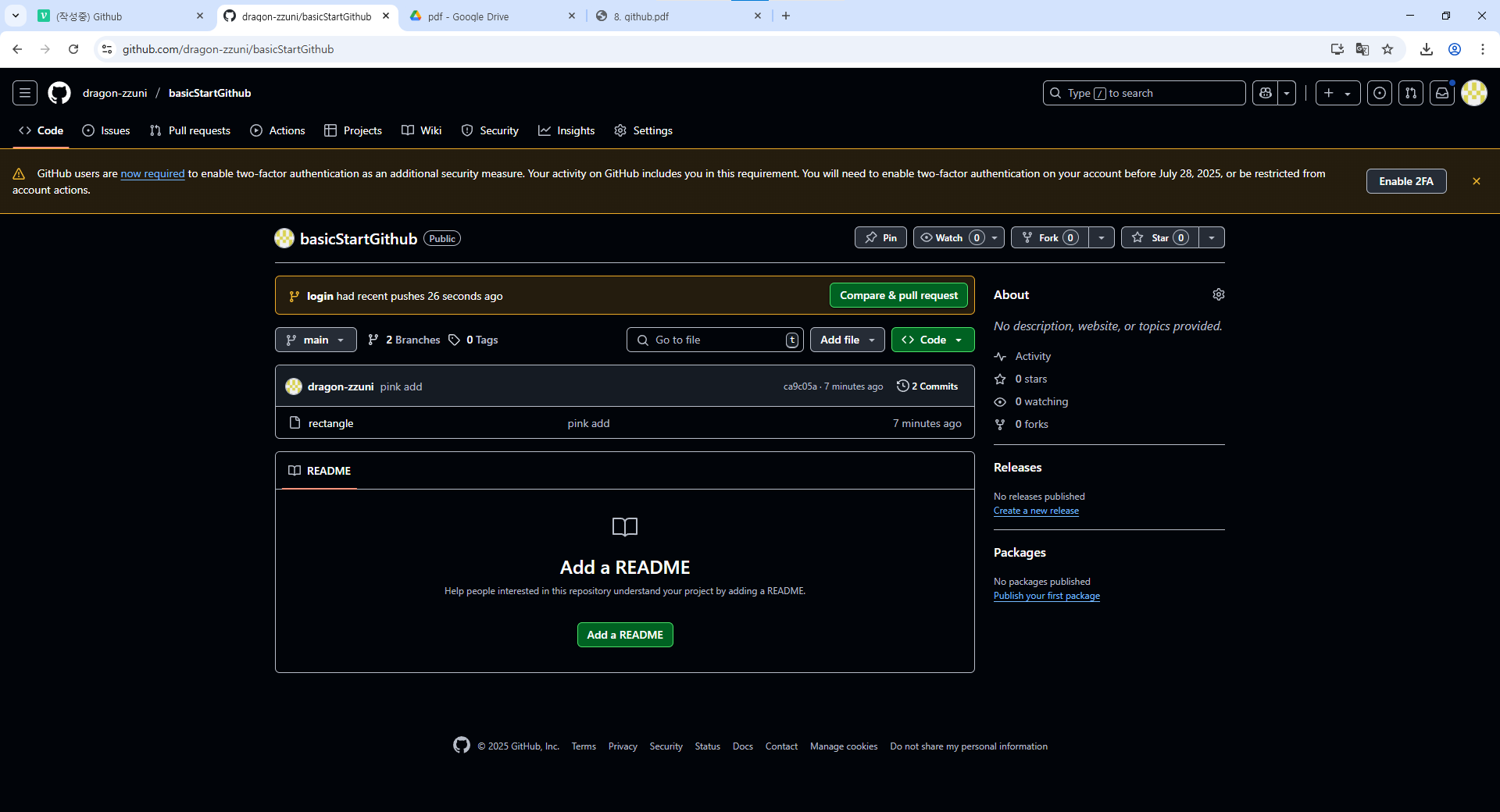The image size is (1500, 812).
Task: Click the install app icon in address bar
Action: (1337, 49)
